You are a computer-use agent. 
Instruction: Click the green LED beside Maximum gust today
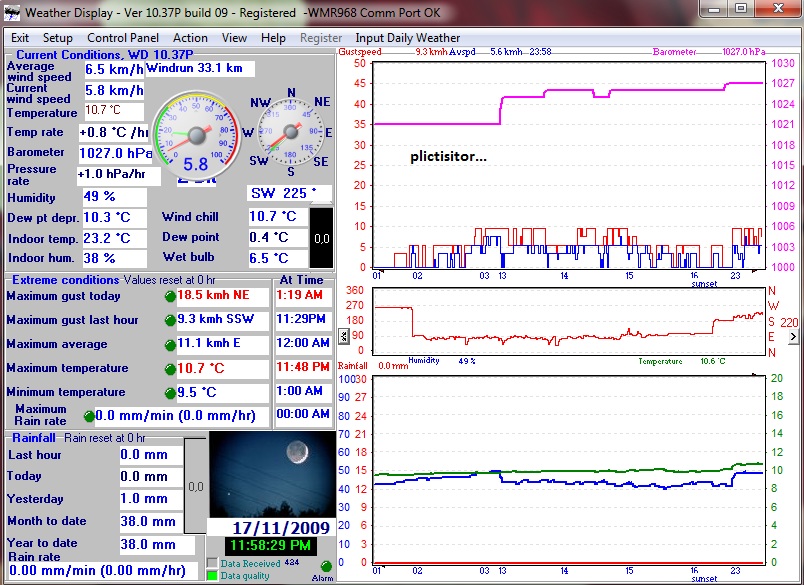[x=170, y=297]
